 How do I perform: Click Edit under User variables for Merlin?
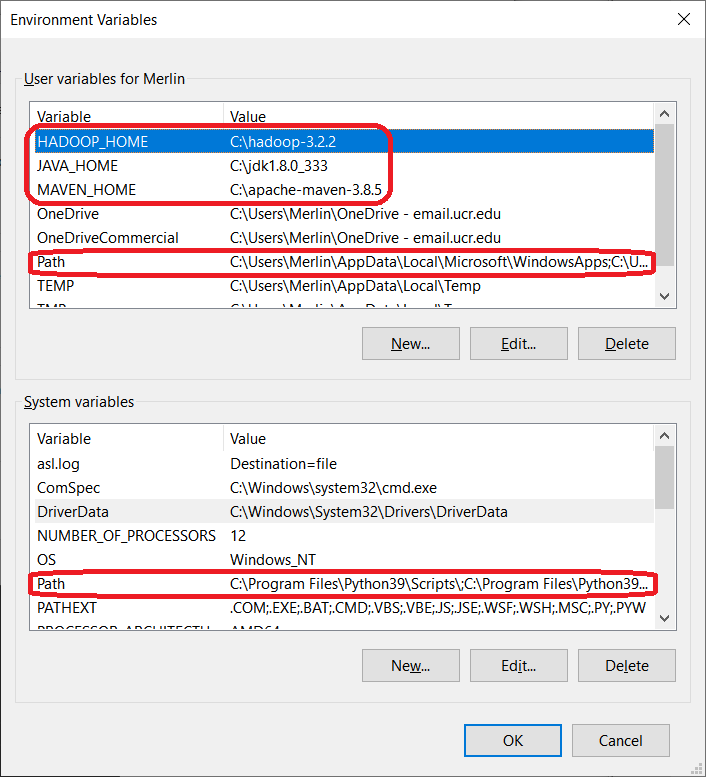point(519,343)
